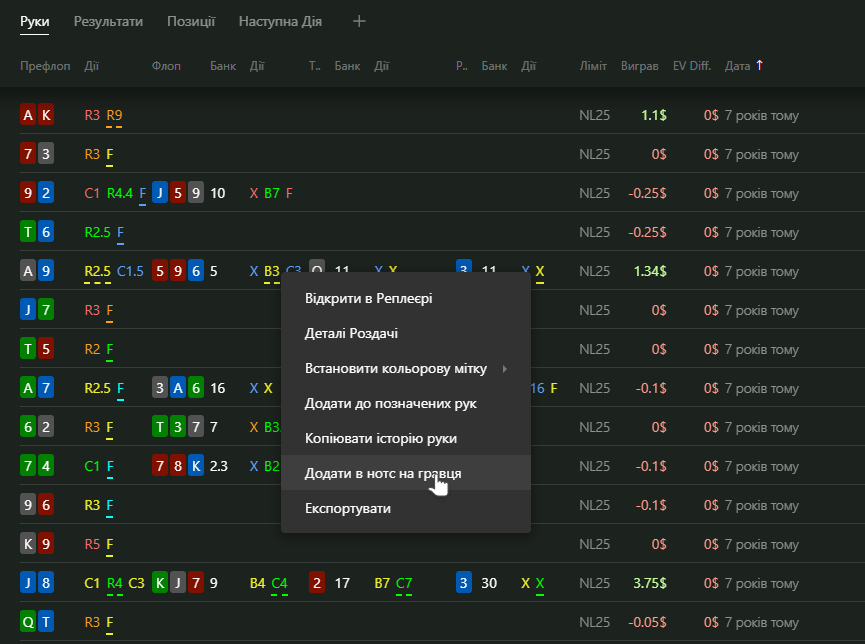The height and width of the screenshot is (644, 865).
Task: Click preflop action C1.5 in A9 row
Action: point(130,271)
